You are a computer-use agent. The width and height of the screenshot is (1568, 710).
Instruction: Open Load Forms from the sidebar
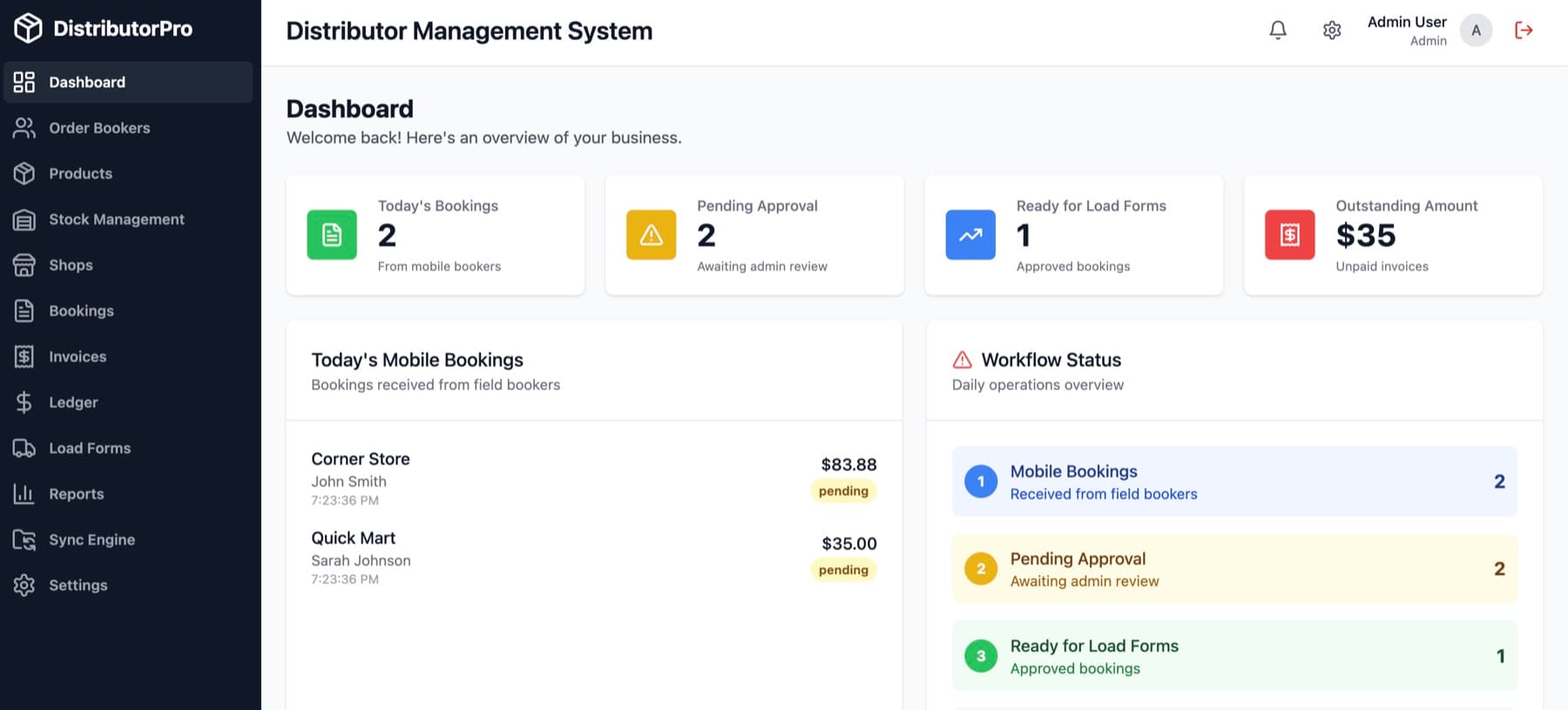point(128,448)
